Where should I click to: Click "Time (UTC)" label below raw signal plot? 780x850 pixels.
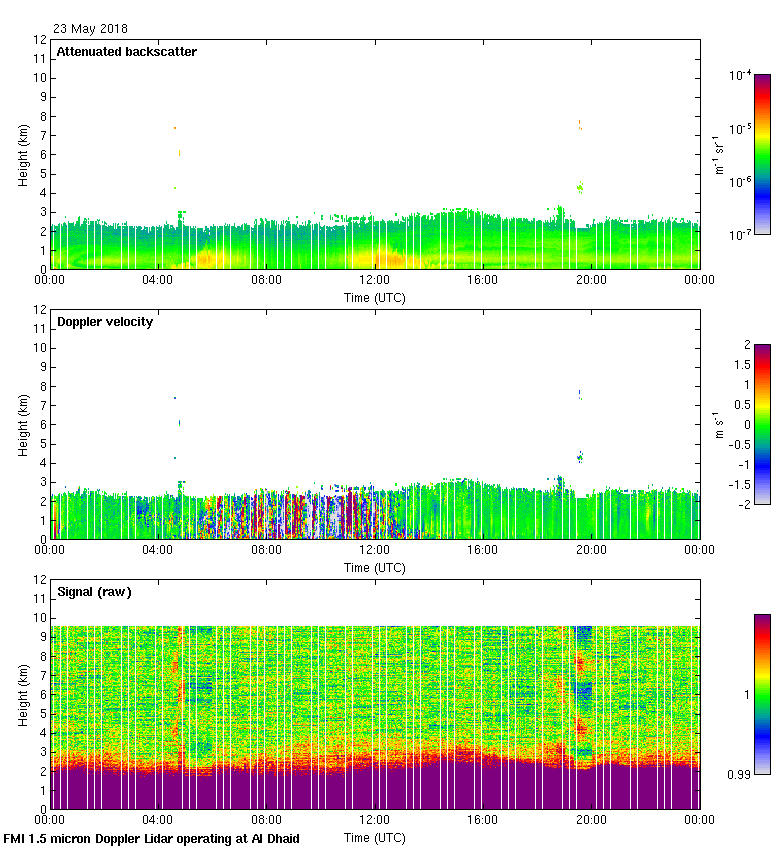tap(375, 838)
